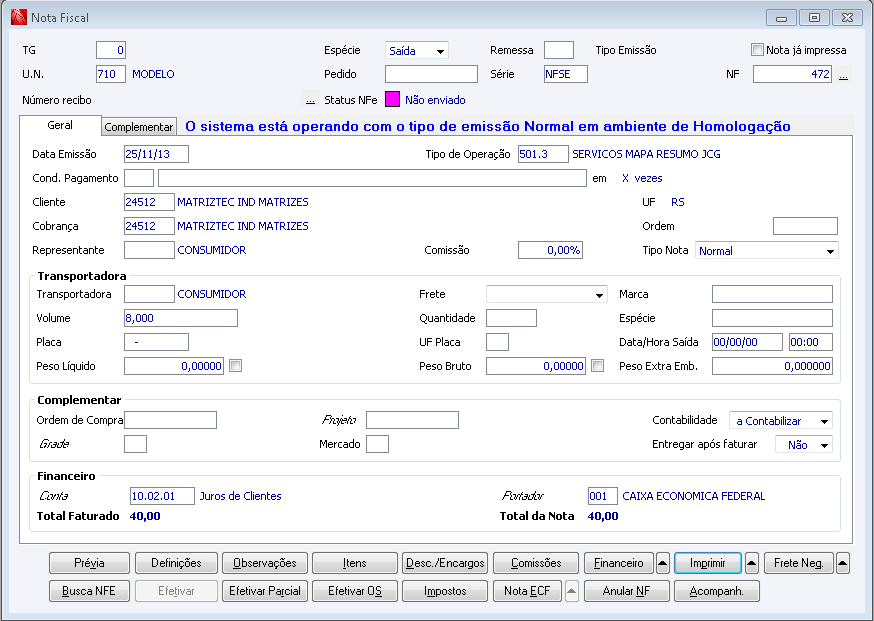Screen dimensions: 874x621
Task: Click the Prévia button
Action: [89, 563]
